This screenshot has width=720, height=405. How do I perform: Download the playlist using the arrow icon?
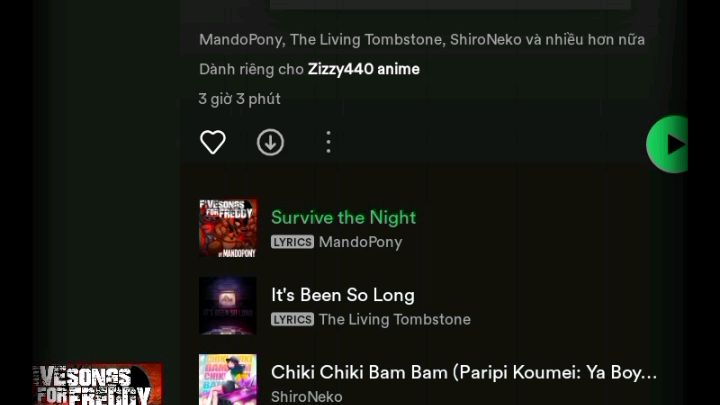(x=270, y=142)
